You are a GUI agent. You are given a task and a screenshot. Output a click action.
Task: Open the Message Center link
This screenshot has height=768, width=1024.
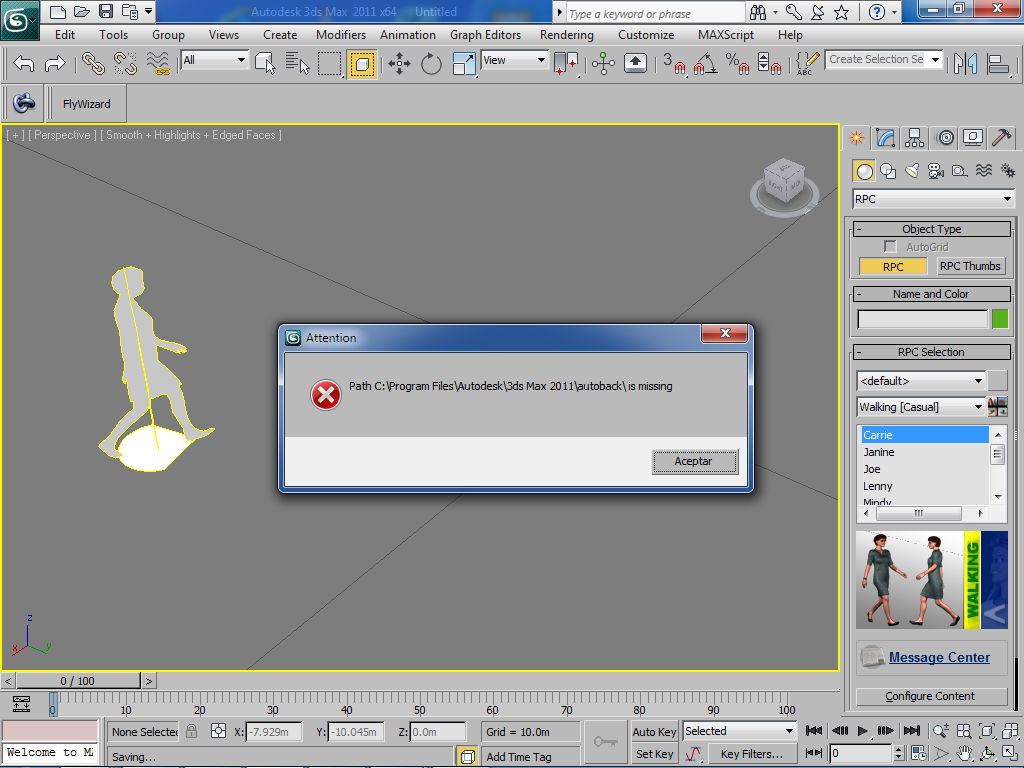click(938, 658)
